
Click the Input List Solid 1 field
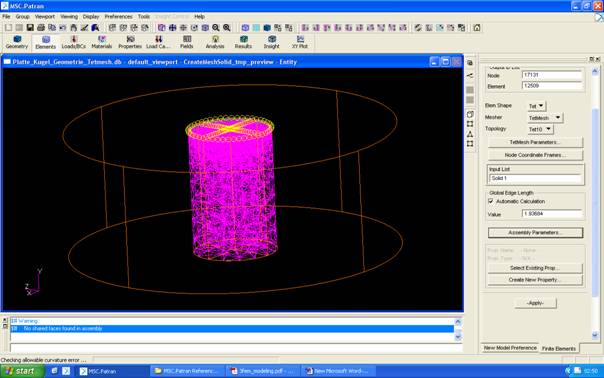535,178
